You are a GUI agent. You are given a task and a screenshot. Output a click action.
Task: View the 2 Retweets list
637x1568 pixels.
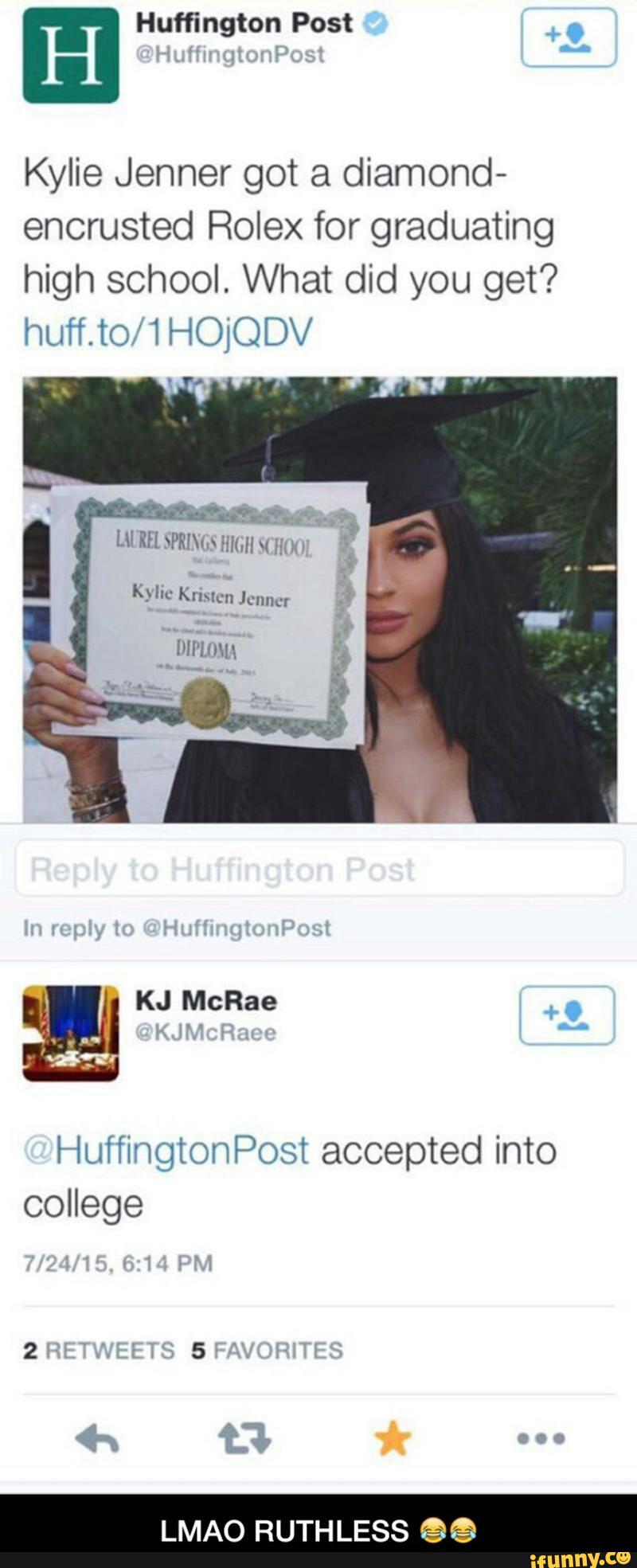tap(99, 1351)
